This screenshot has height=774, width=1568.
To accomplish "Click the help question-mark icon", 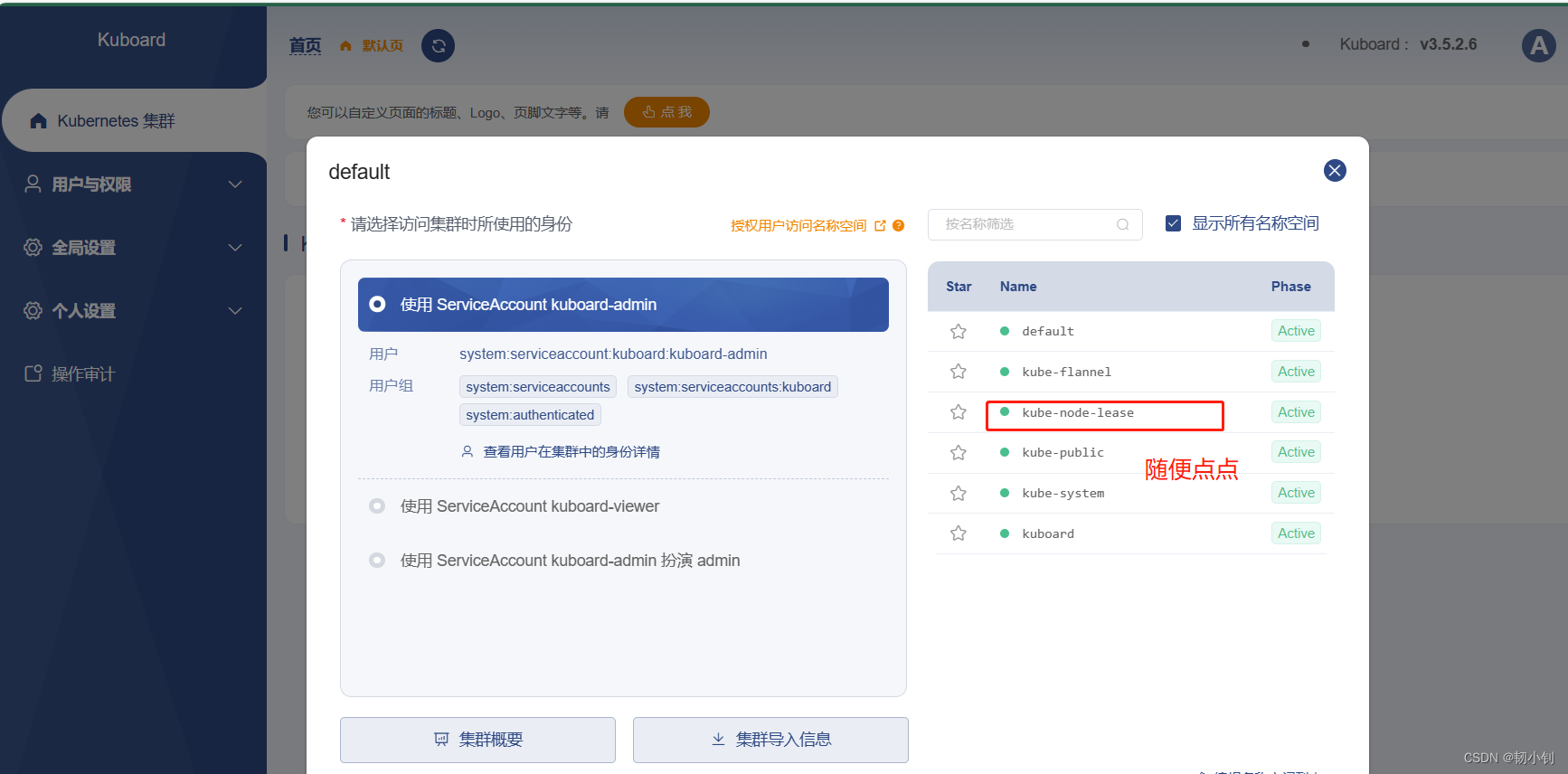I will click(898, 225).
